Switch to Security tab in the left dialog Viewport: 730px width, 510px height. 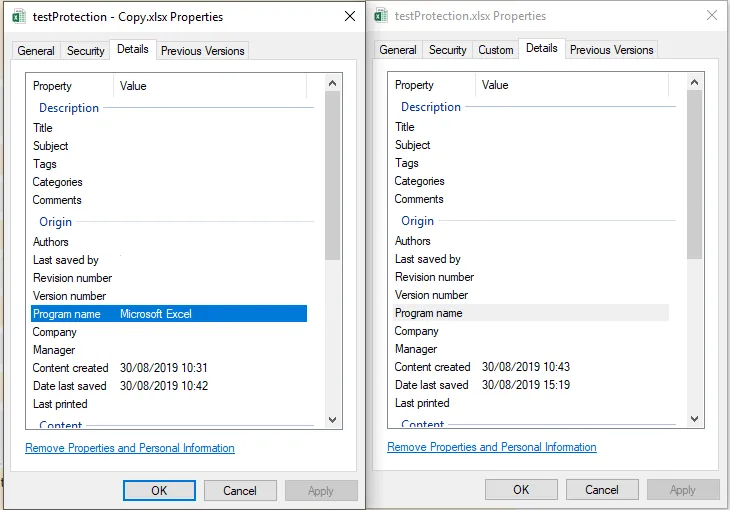[x=85, y=51]
